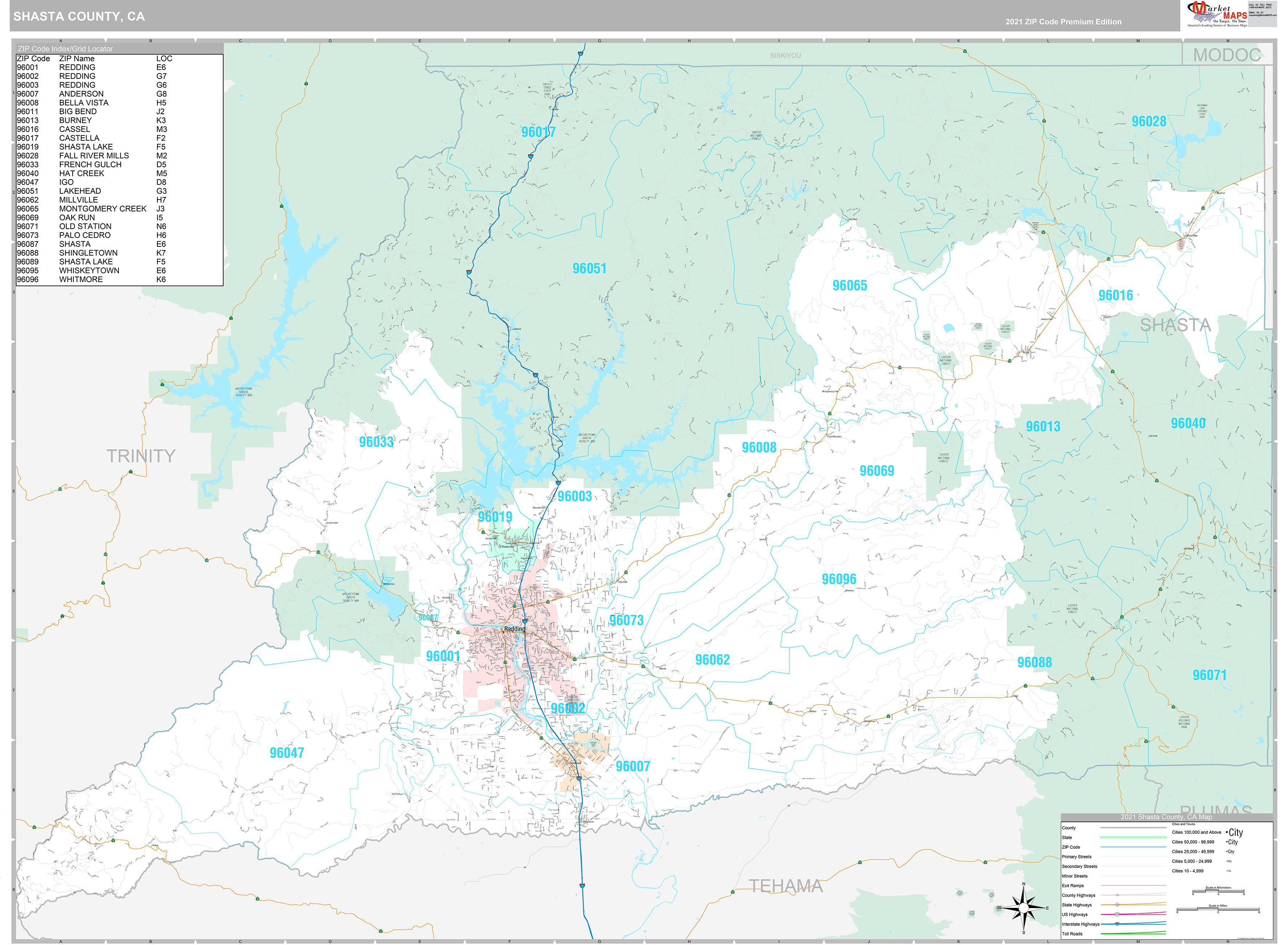Click the Redding city label on the map
This screenshot has width=1288, height=945.
point(514,629)
